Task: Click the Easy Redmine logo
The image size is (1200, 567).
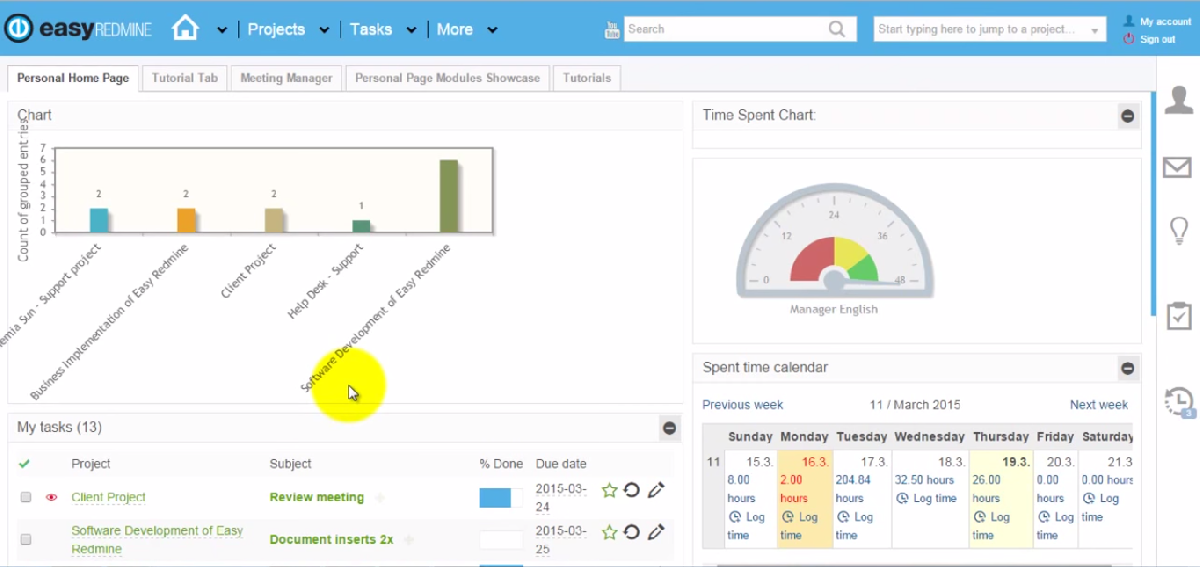Action: pyautogui.click(x=78, y=29)
